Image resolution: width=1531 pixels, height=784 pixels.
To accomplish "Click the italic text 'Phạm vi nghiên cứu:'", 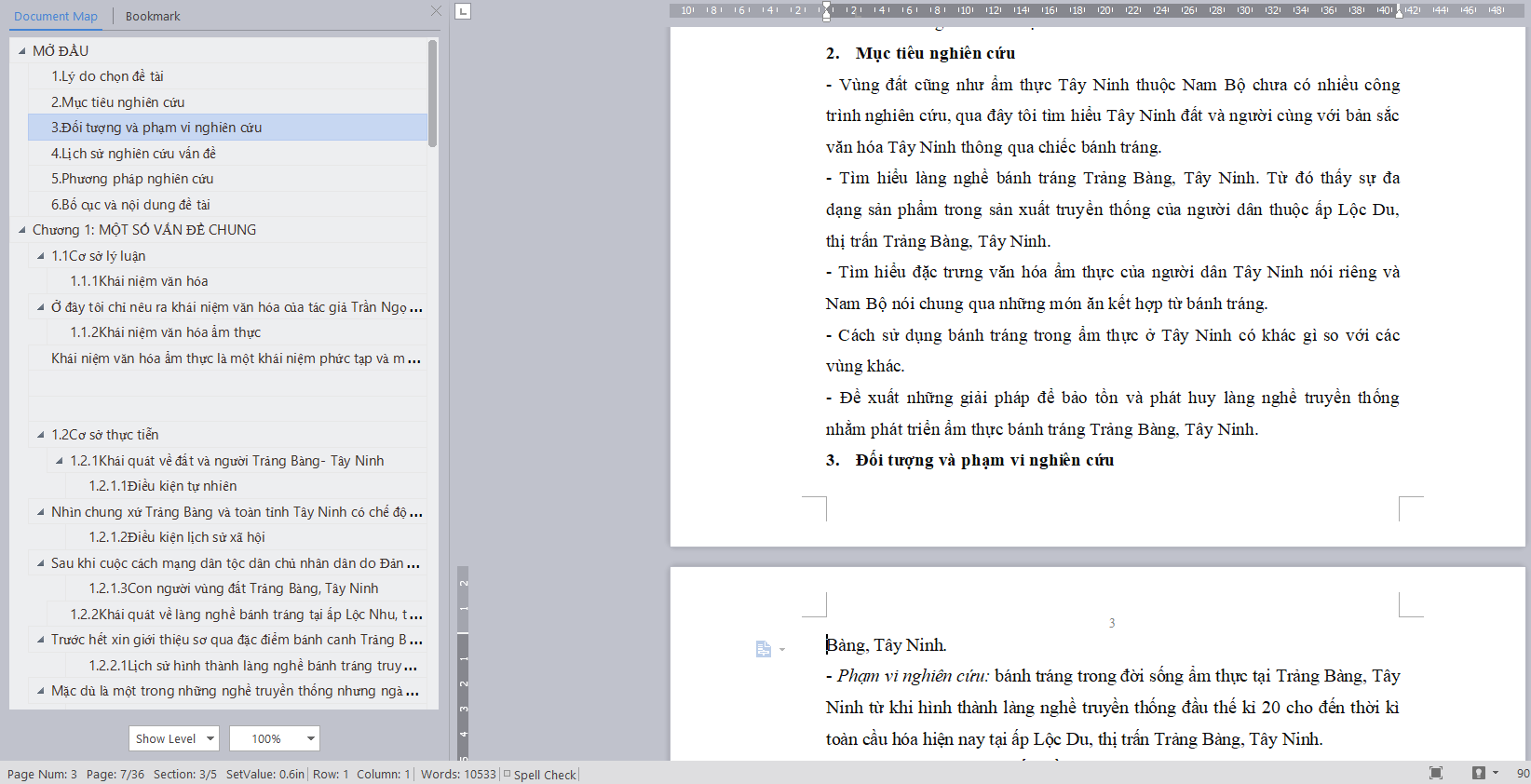I will 913,676.
